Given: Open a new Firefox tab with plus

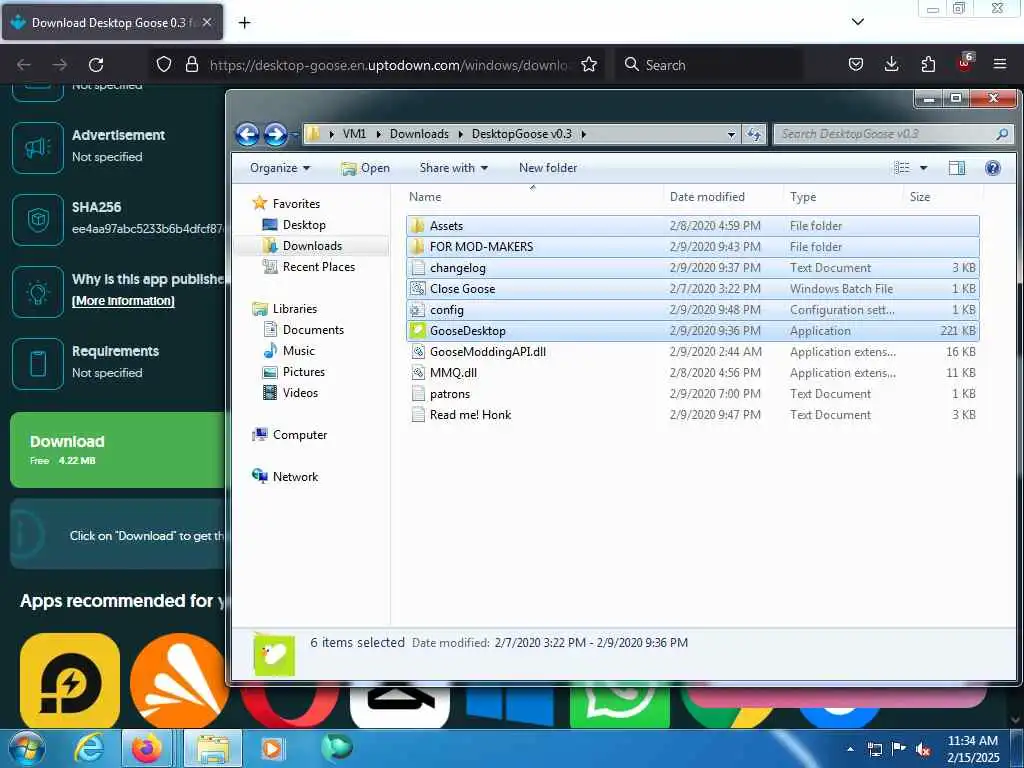Looking at the screenshot, I should point(244,23).
